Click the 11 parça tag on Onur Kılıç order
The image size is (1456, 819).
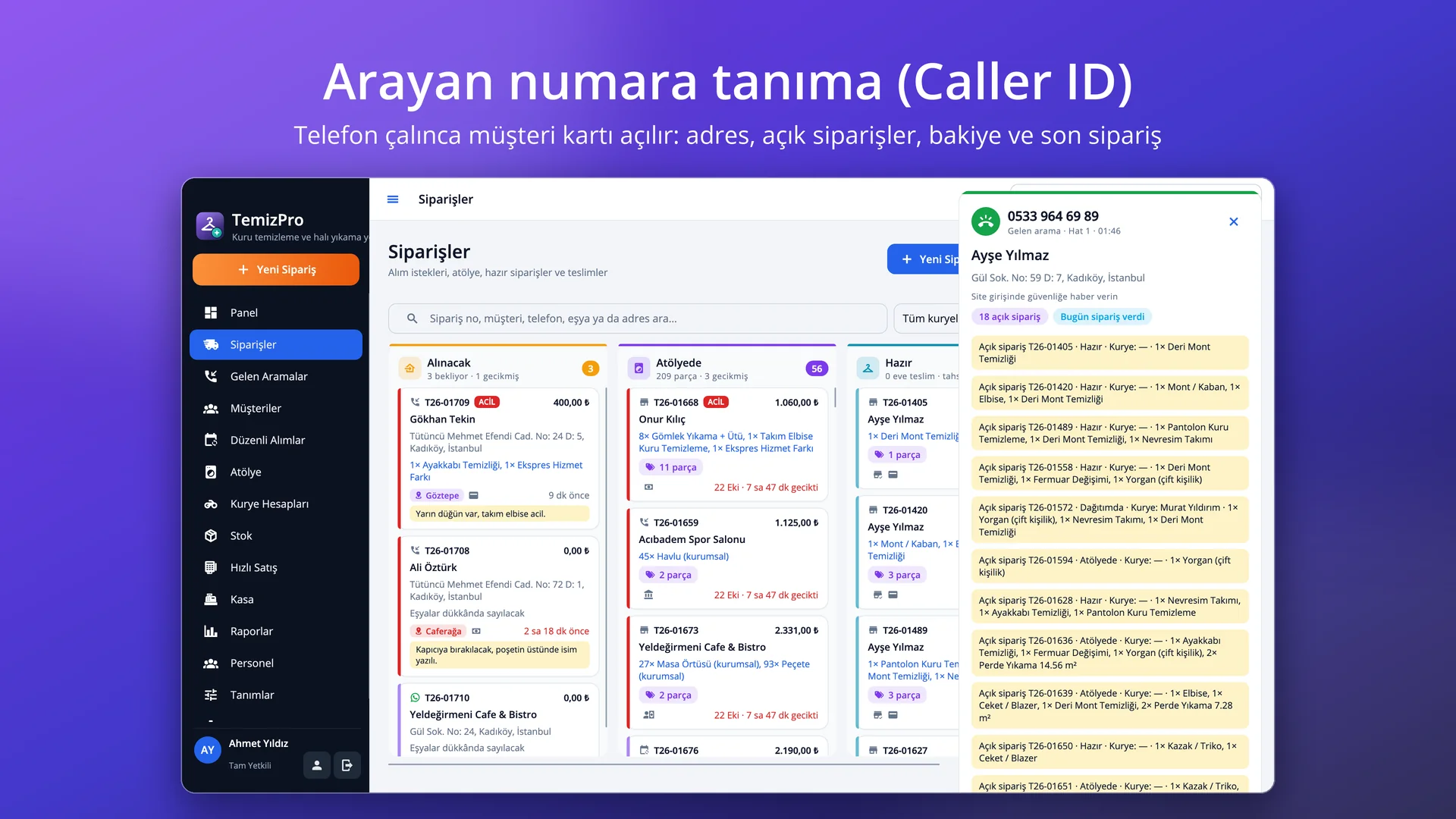(671, 467)
